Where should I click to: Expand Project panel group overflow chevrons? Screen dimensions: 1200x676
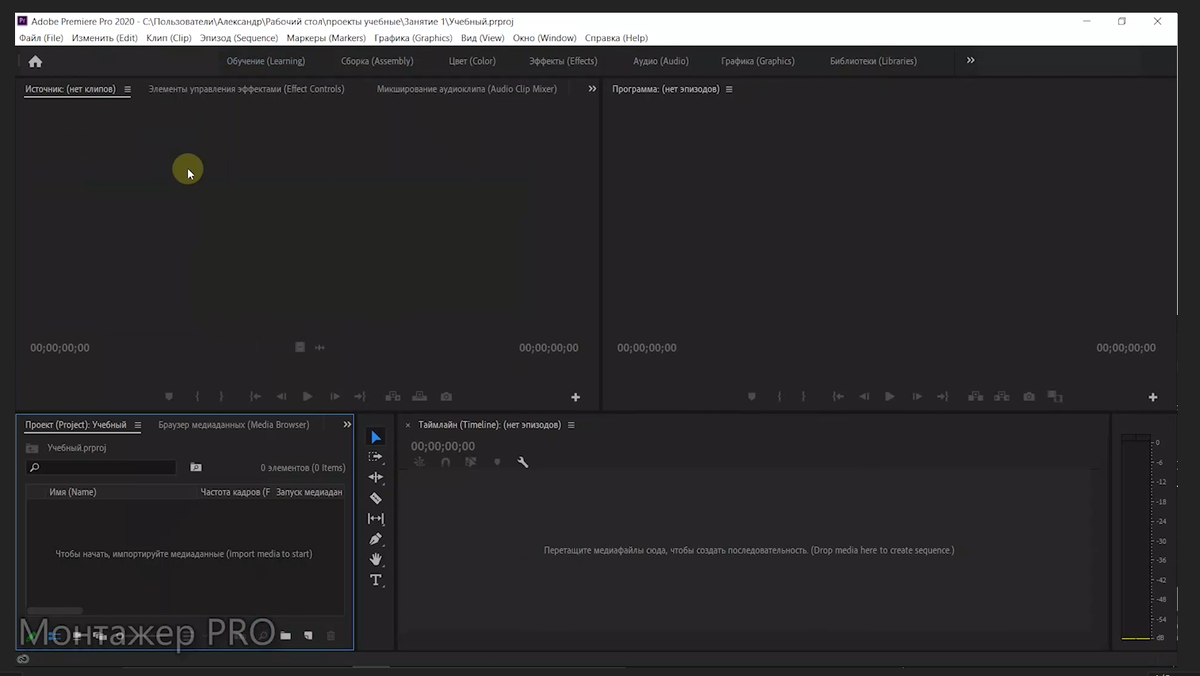[x=347, y=425]
